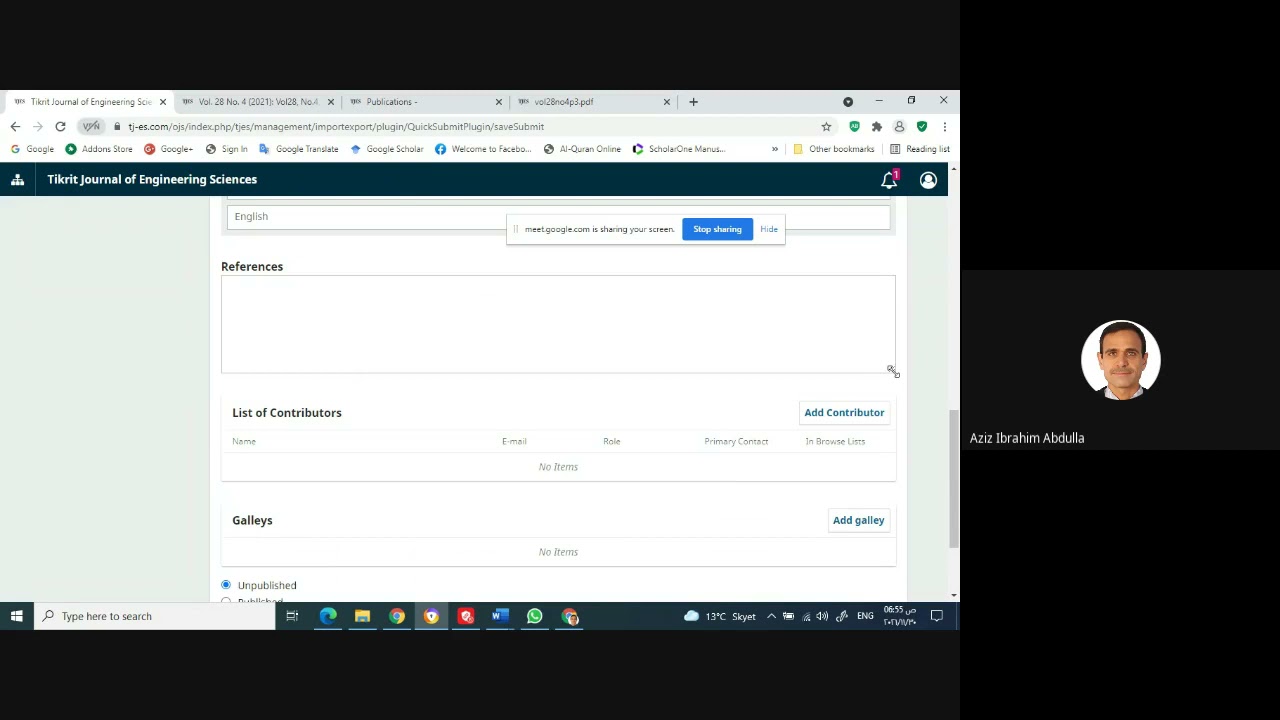Viewport: 1280px width, 720px height.
Task: Click the Add galley button
Action: [x=858, y=521]
